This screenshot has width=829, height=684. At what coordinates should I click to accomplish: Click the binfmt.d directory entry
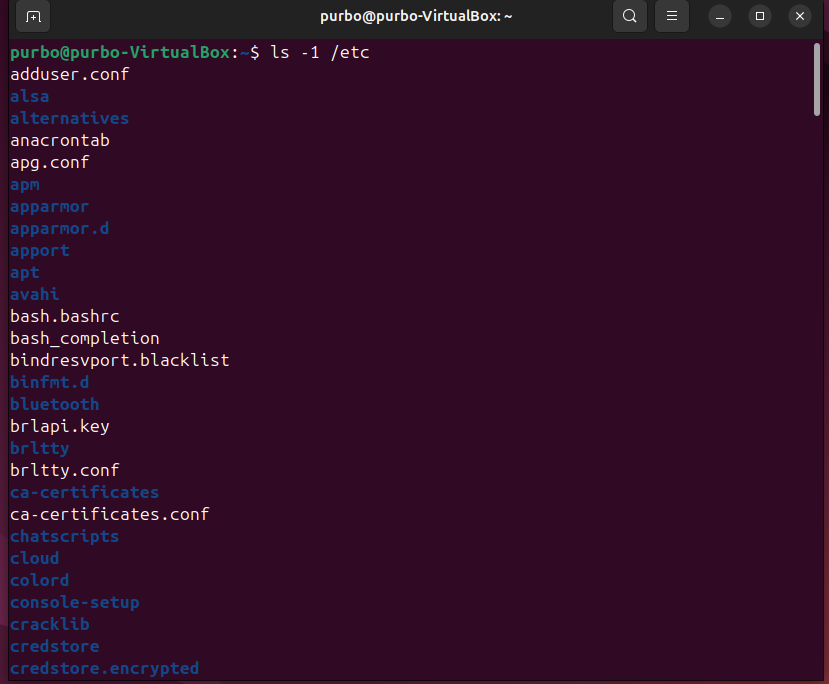click(x=50, y=383)
